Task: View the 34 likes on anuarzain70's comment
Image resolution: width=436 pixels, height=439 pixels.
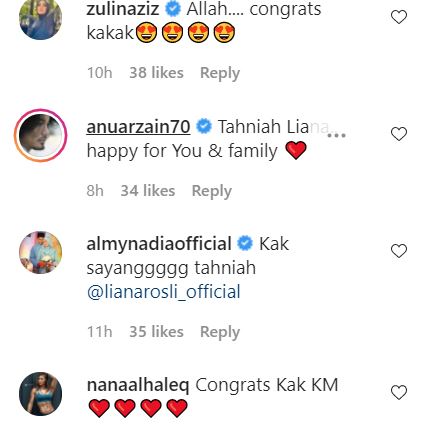Action: (x=148, y=191)
